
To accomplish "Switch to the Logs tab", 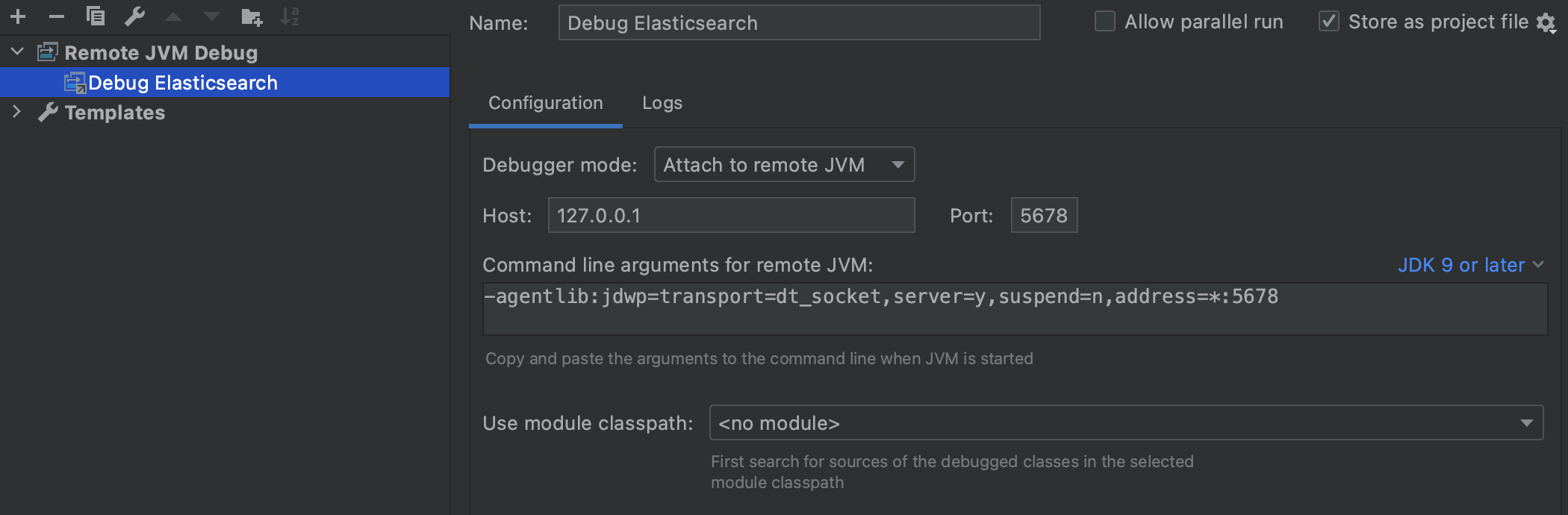I will point(662,103).
